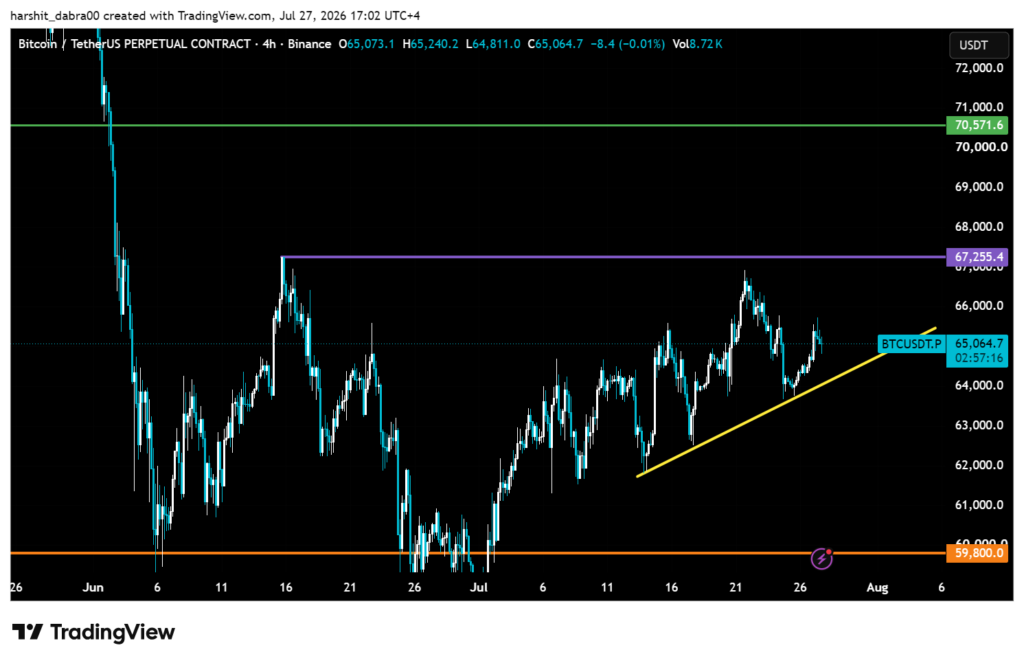Click the Jul label on time axis

click(x=479, y=587)
